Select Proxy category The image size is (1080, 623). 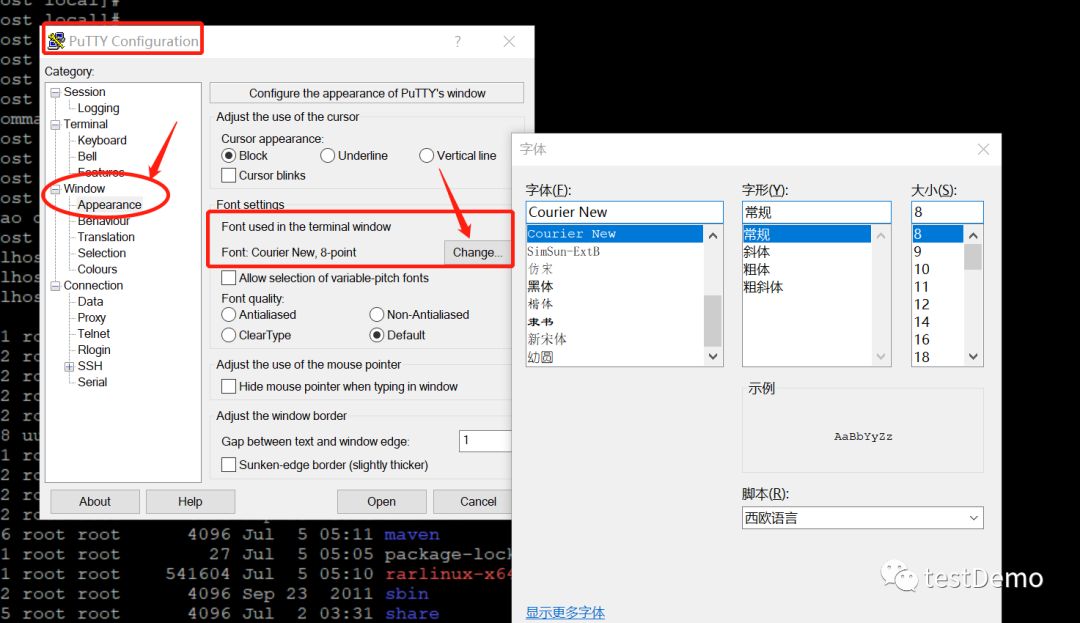point(92,317)
